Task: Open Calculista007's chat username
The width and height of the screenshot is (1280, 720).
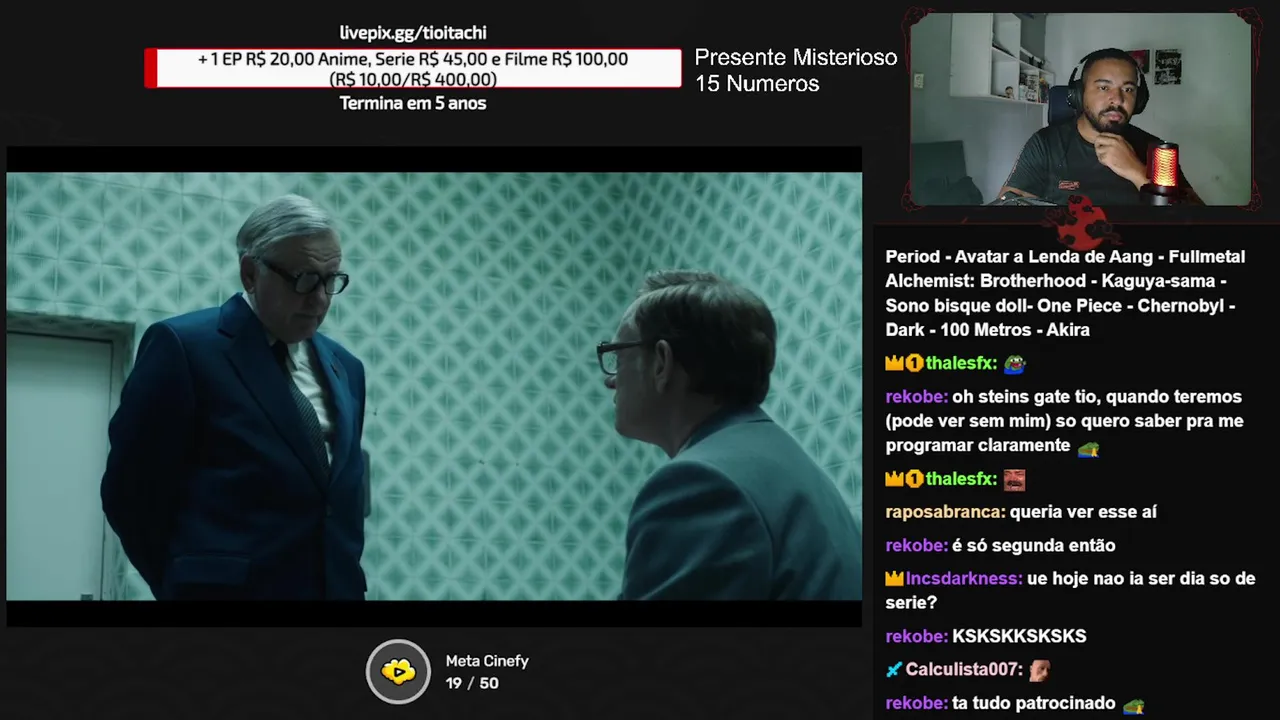Action: click(964, 670)
